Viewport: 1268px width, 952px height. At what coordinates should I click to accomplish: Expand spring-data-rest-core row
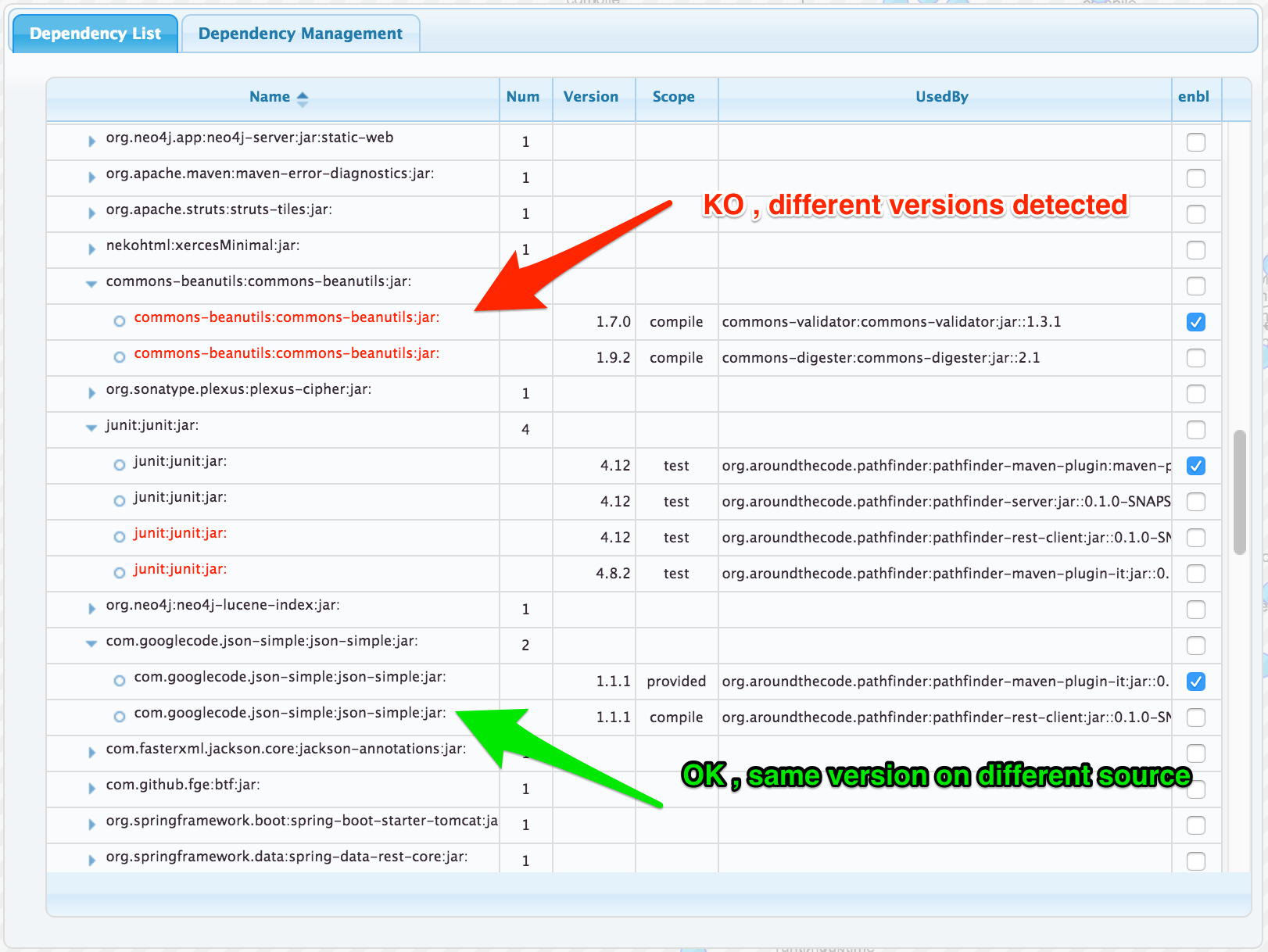[x=91, y=861]
